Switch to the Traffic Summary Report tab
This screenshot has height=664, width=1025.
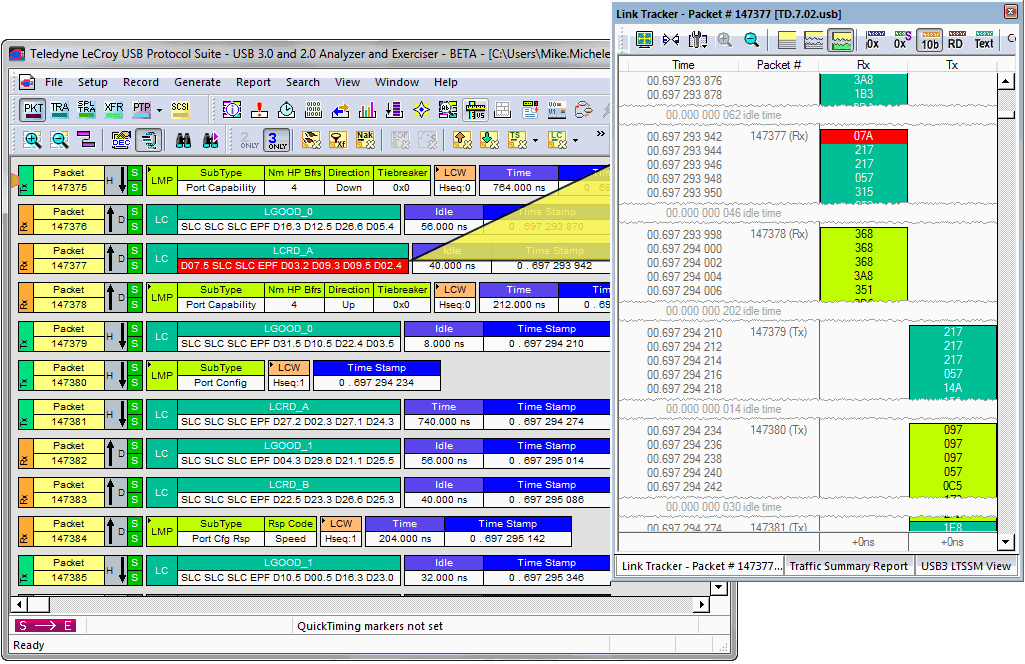(x=848, y=566)
